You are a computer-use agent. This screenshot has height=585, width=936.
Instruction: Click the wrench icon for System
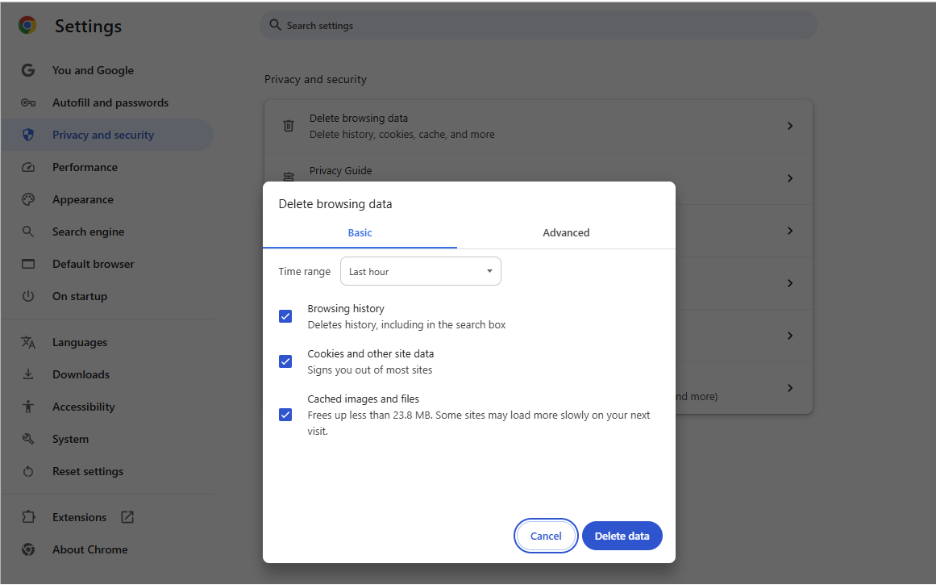pos(28,439)
